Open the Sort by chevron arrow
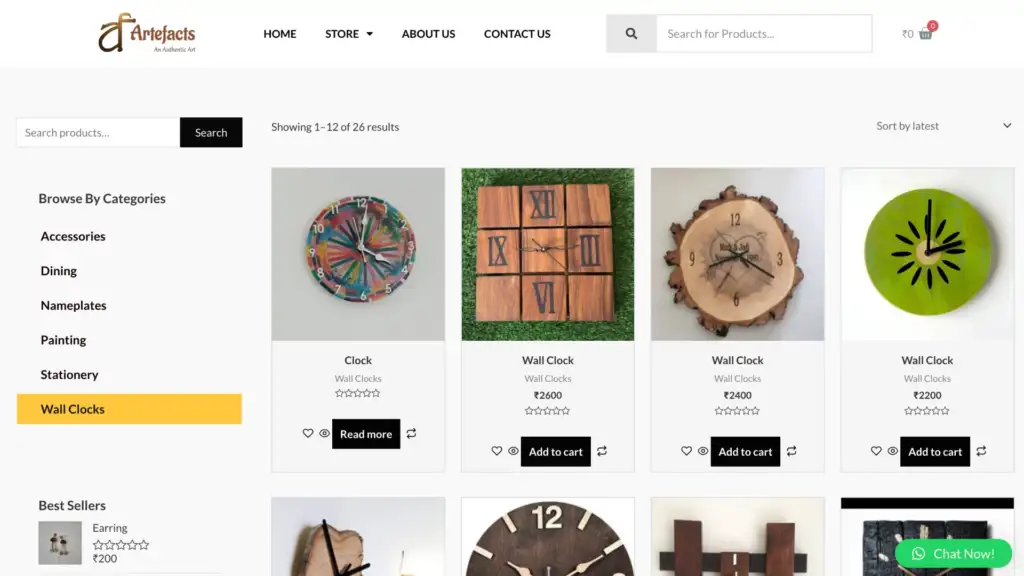This screenshot has width=1024, height=576. 1008,125
